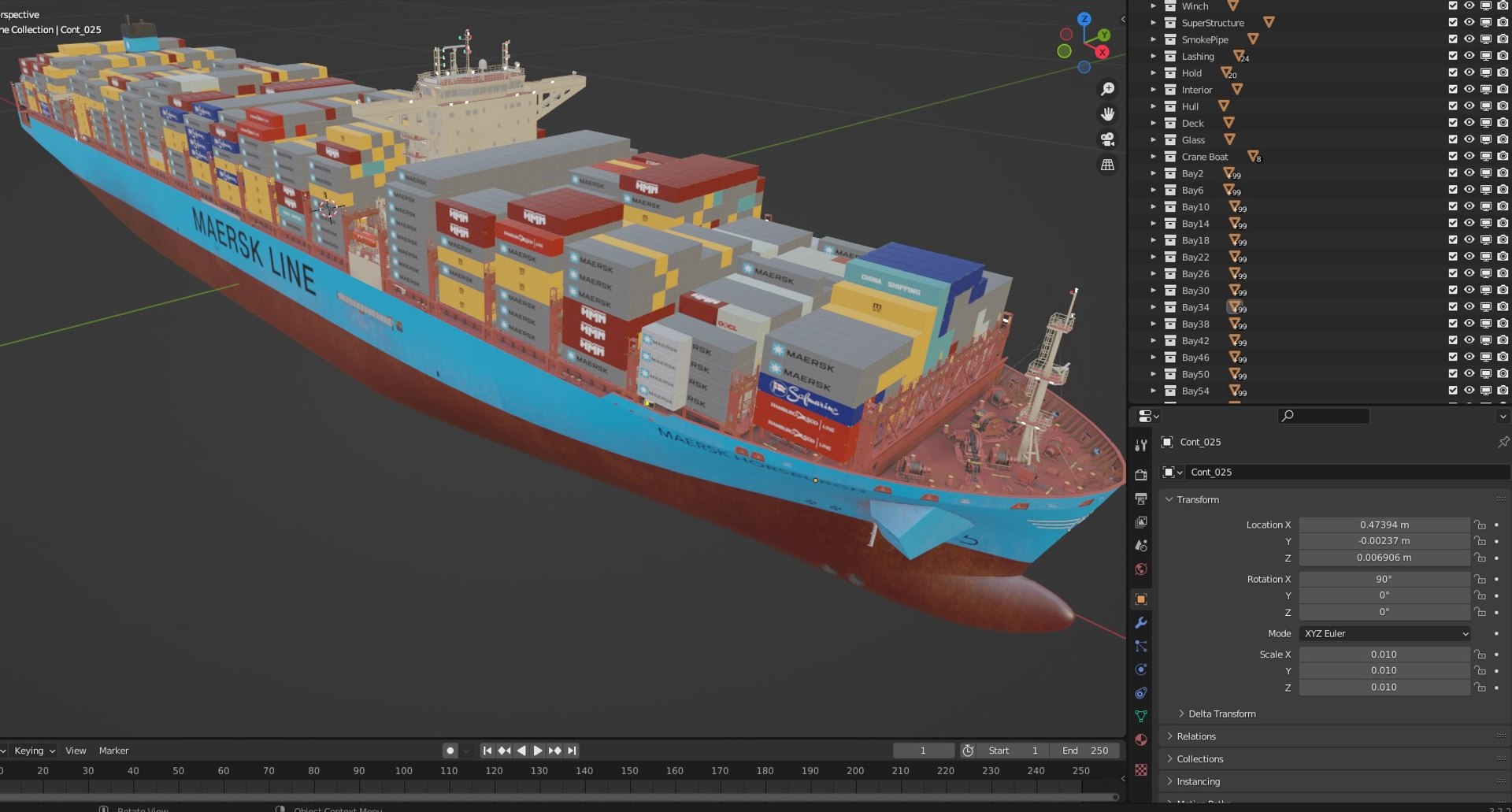This screenshot has width=1512, height=812.
Task: Open the timeline Marker menu
Action: (x=113, y=751)
